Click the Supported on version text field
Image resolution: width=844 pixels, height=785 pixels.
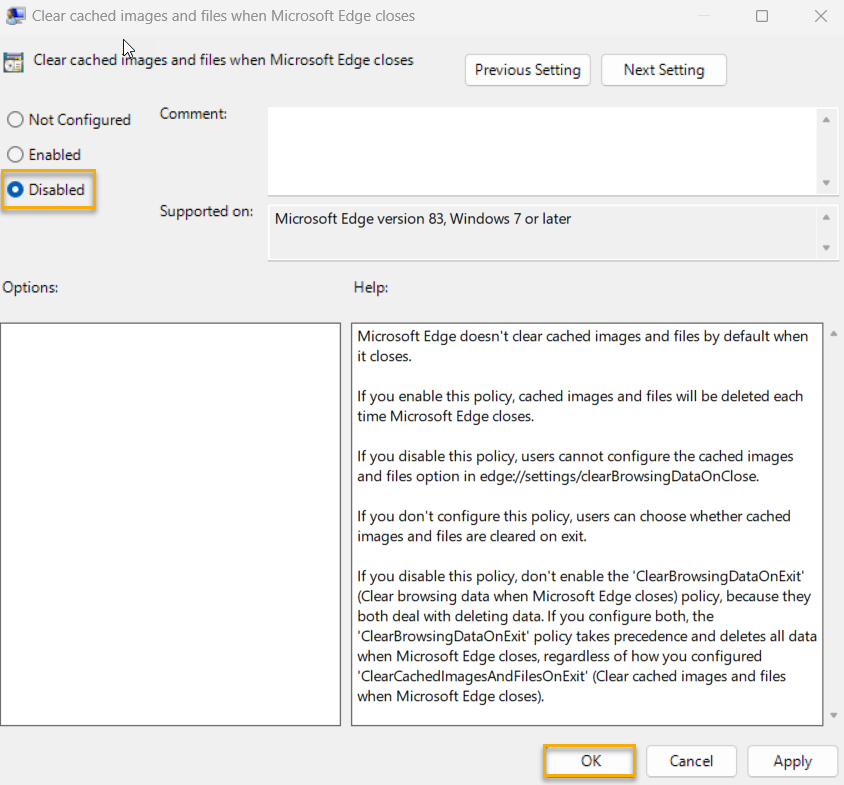[x=542, y=233]
